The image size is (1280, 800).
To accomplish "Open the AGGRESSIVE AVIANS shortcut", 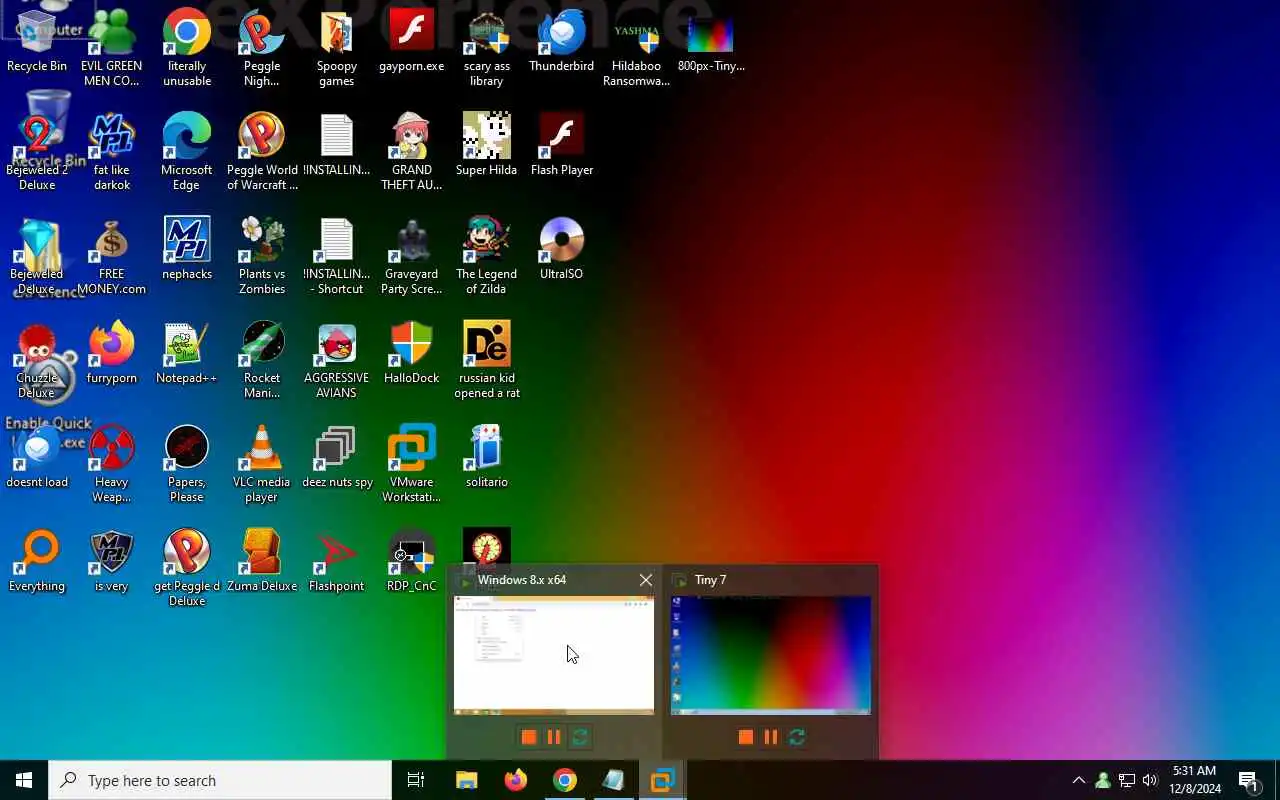I will (x=337, y=360).
